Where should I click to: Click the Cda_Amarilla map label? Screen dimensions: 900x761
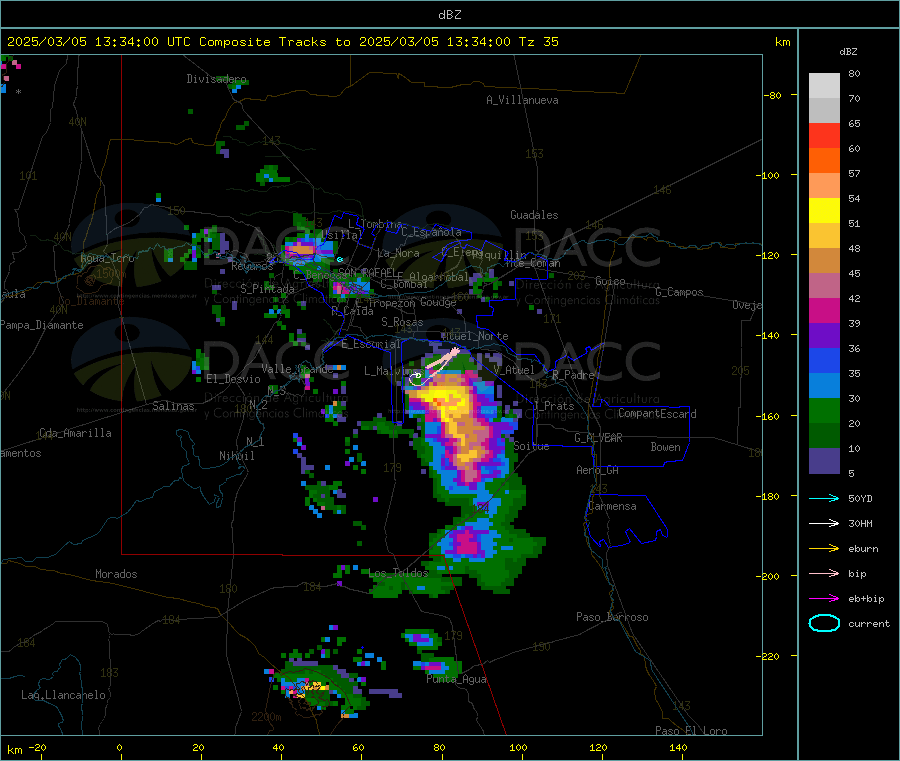pos(75,433)
